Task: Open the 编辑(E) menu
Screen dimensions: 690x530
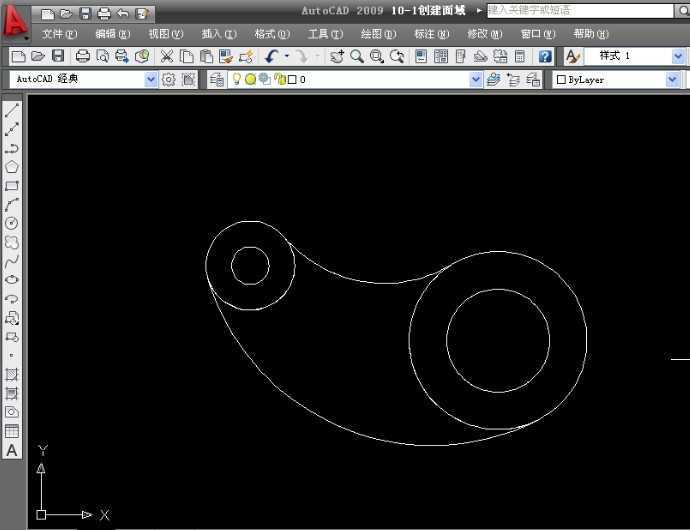Action: tap(113, 34)
